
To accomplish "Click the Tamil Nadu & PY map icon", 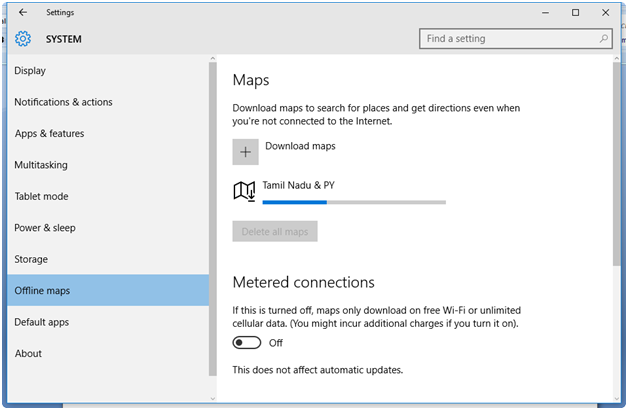I will (244, 191).
